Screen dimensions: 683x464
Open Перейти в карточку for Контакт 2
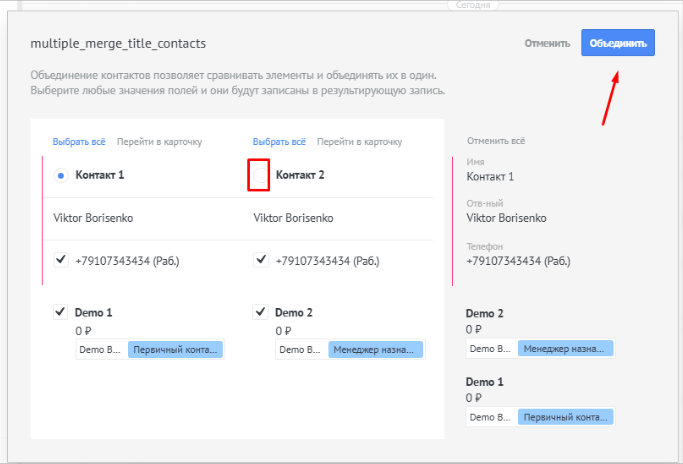360,142
